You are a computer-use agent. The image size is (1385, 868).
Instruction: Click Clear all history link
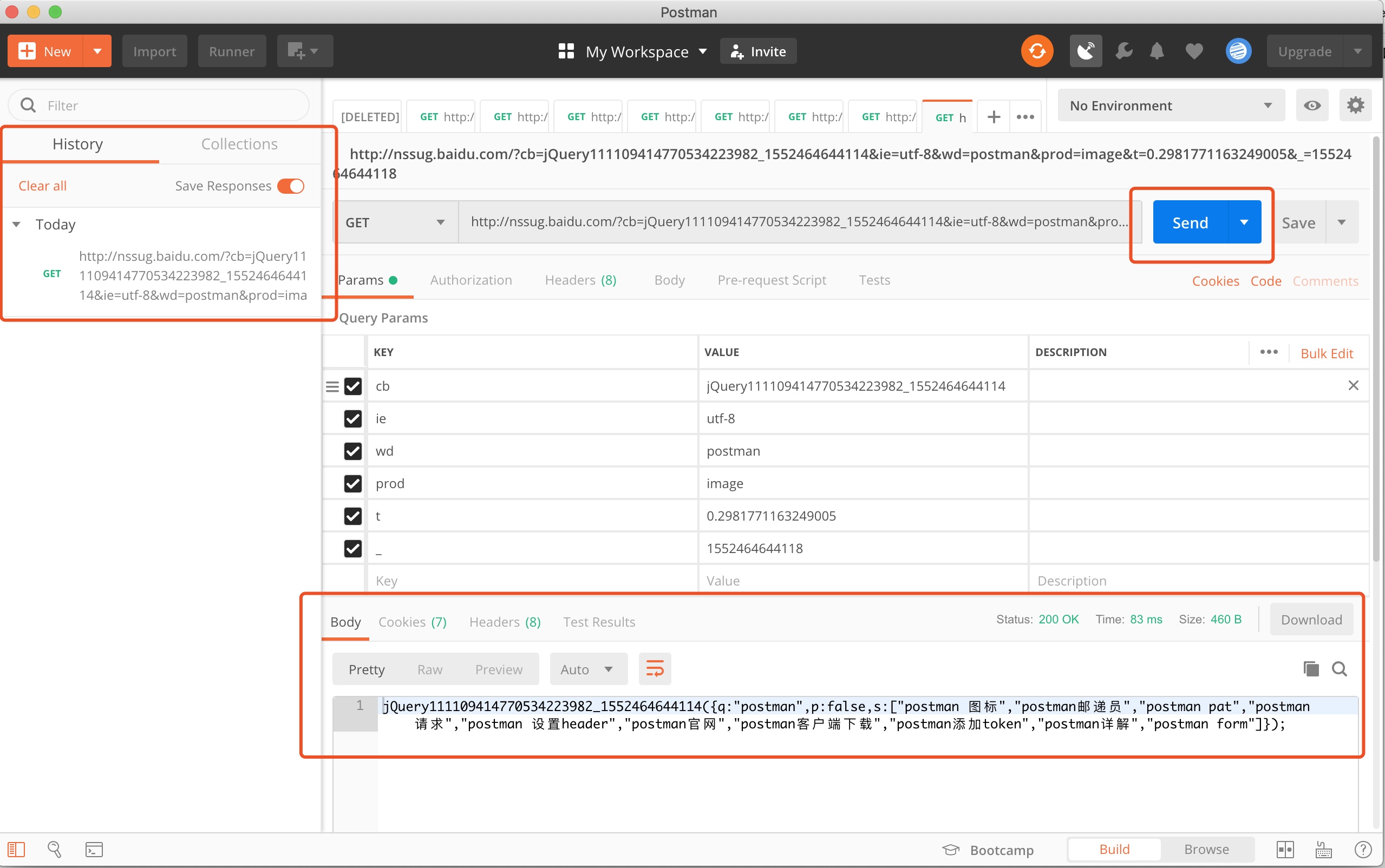[42, 186]
